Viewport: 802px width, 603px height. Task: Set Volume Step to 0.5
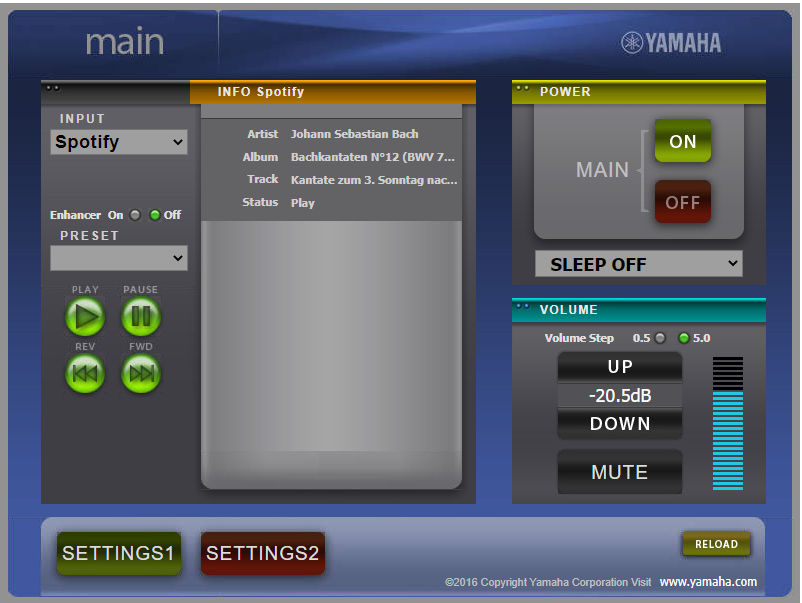pos(660,338)
